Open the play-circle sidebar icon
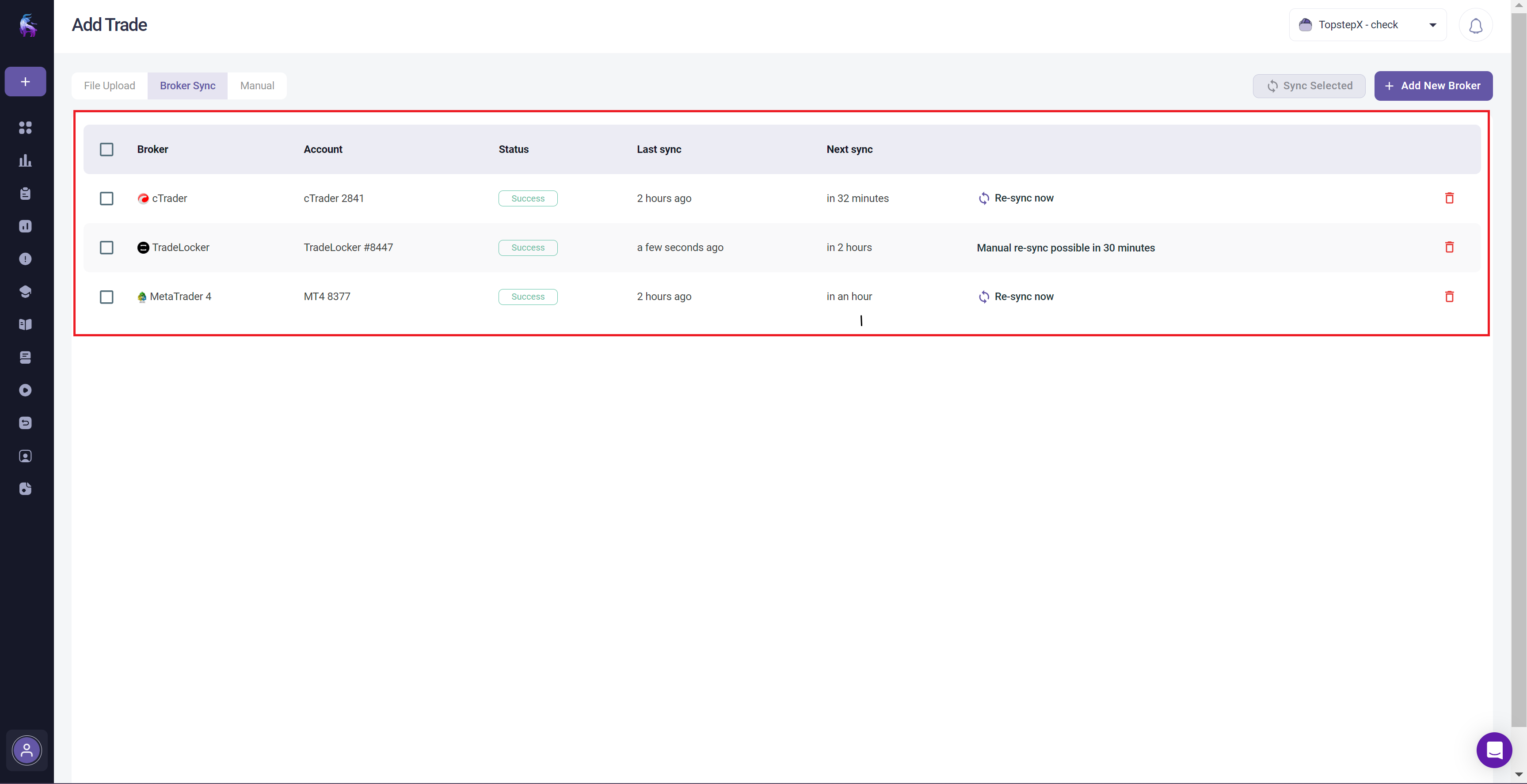 pos(26,390)
